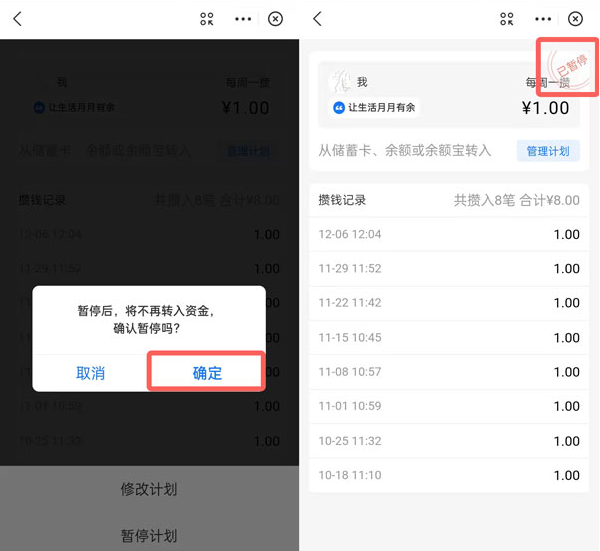Viewport: 600px width, 551px height.
Task: Select the 10-25 11:32 record row
Action: [448, 441]
